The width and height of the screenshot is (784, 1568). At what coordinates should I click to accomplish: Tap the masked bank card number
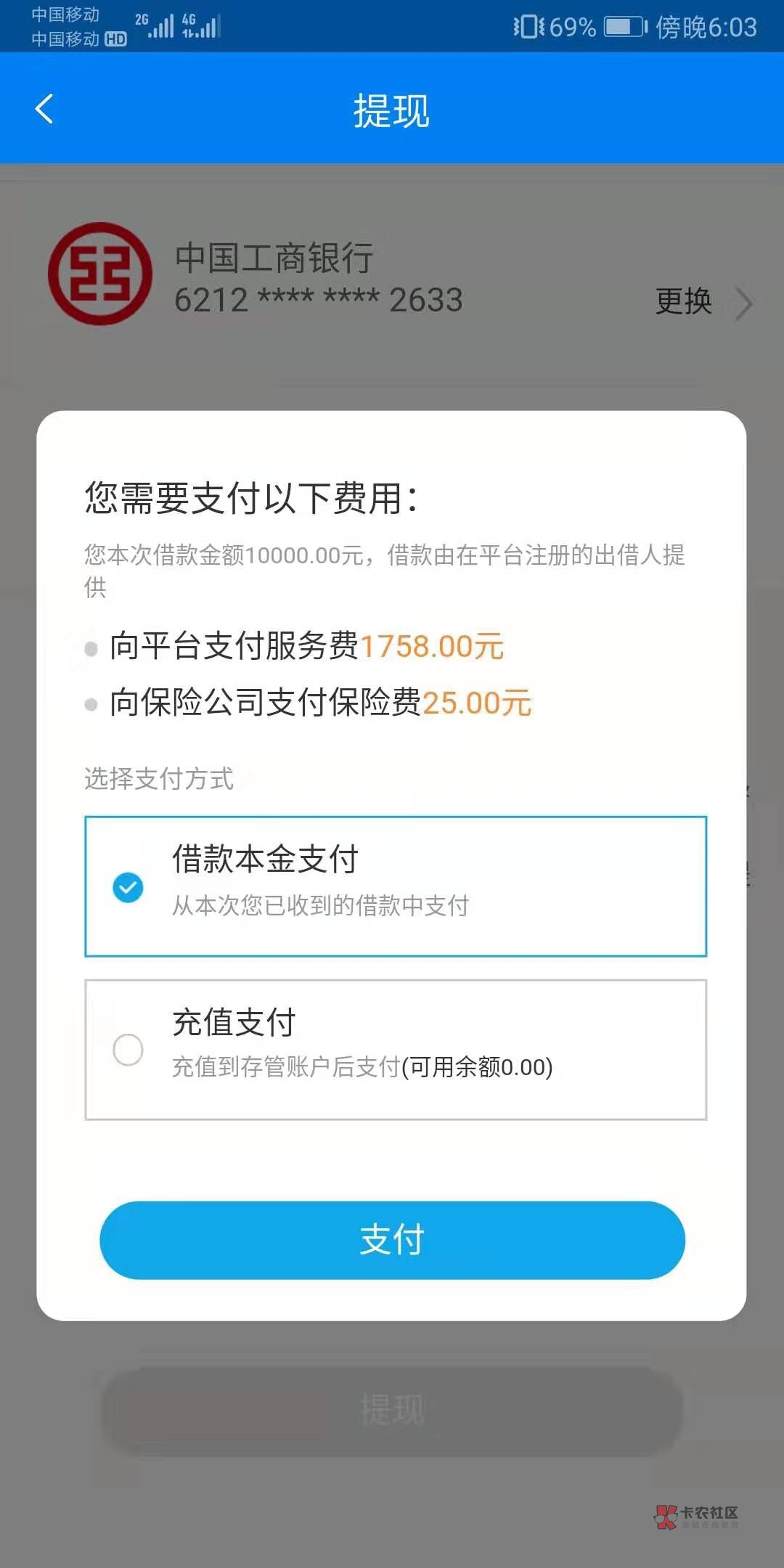318,300
